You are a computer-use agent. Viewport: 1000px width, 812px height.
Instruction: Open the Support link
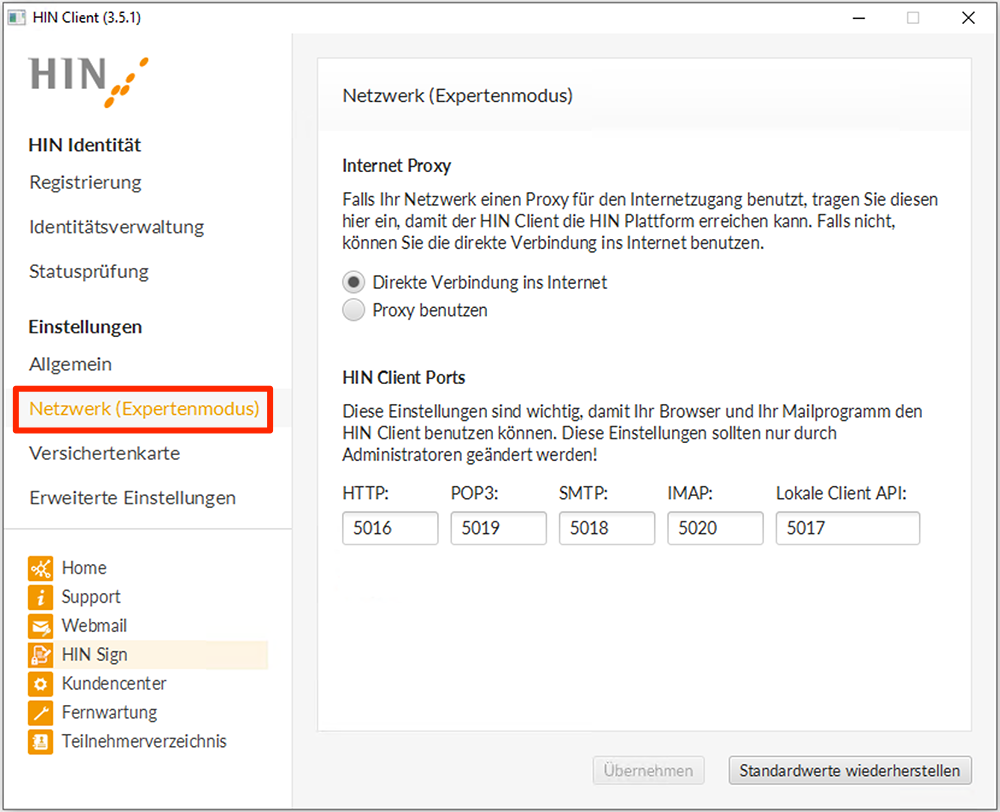click(x=91, y=597)
